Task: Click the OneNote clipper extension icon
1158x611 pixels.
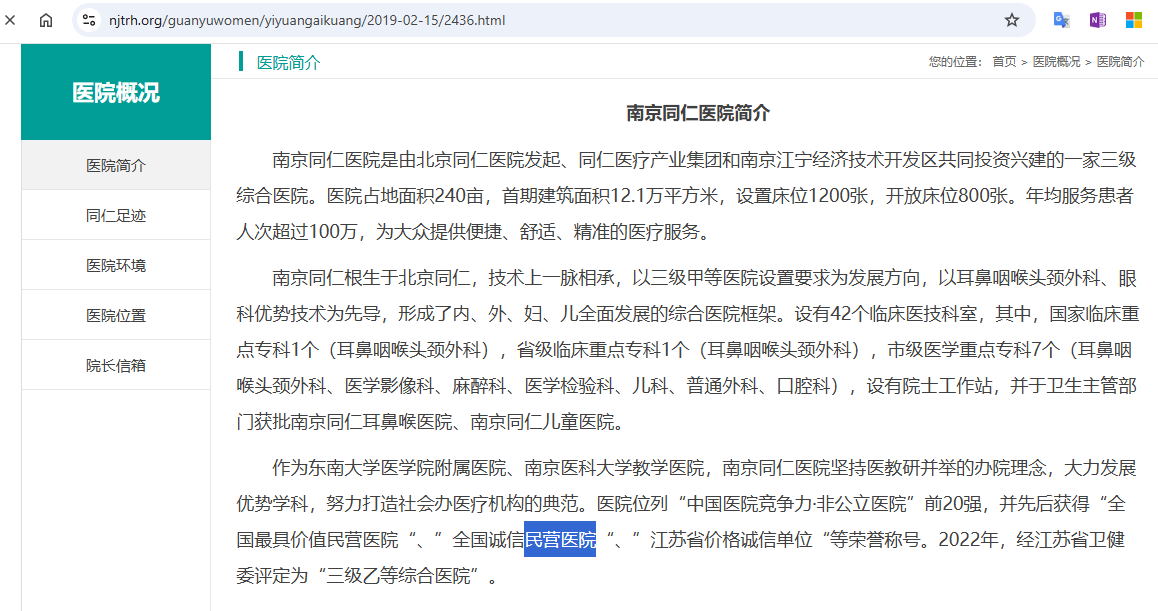Action: [1097, 20]
